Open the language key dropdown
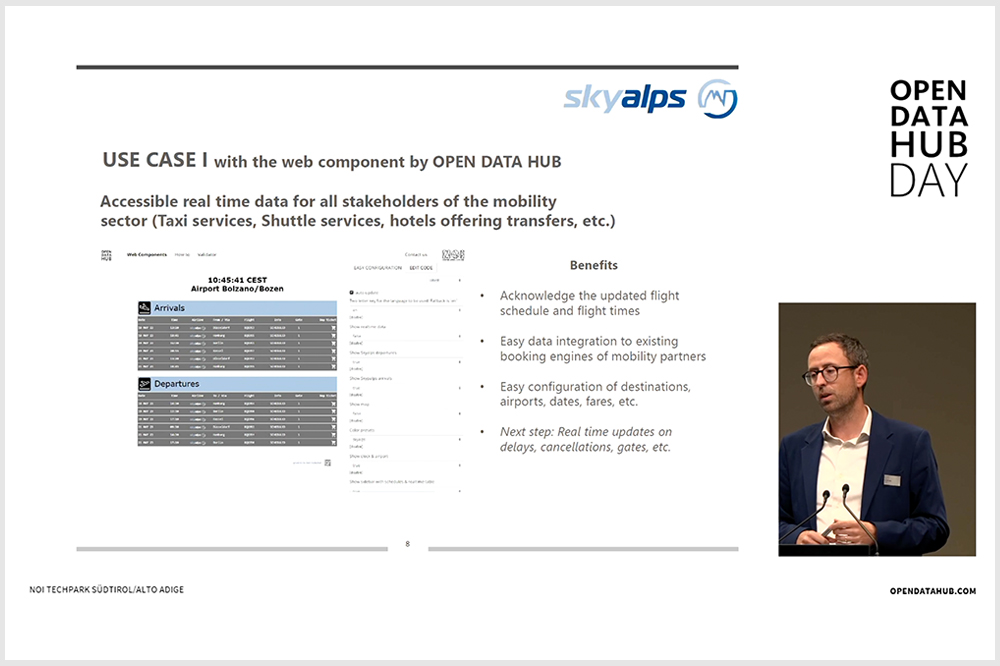 point(405,310)
